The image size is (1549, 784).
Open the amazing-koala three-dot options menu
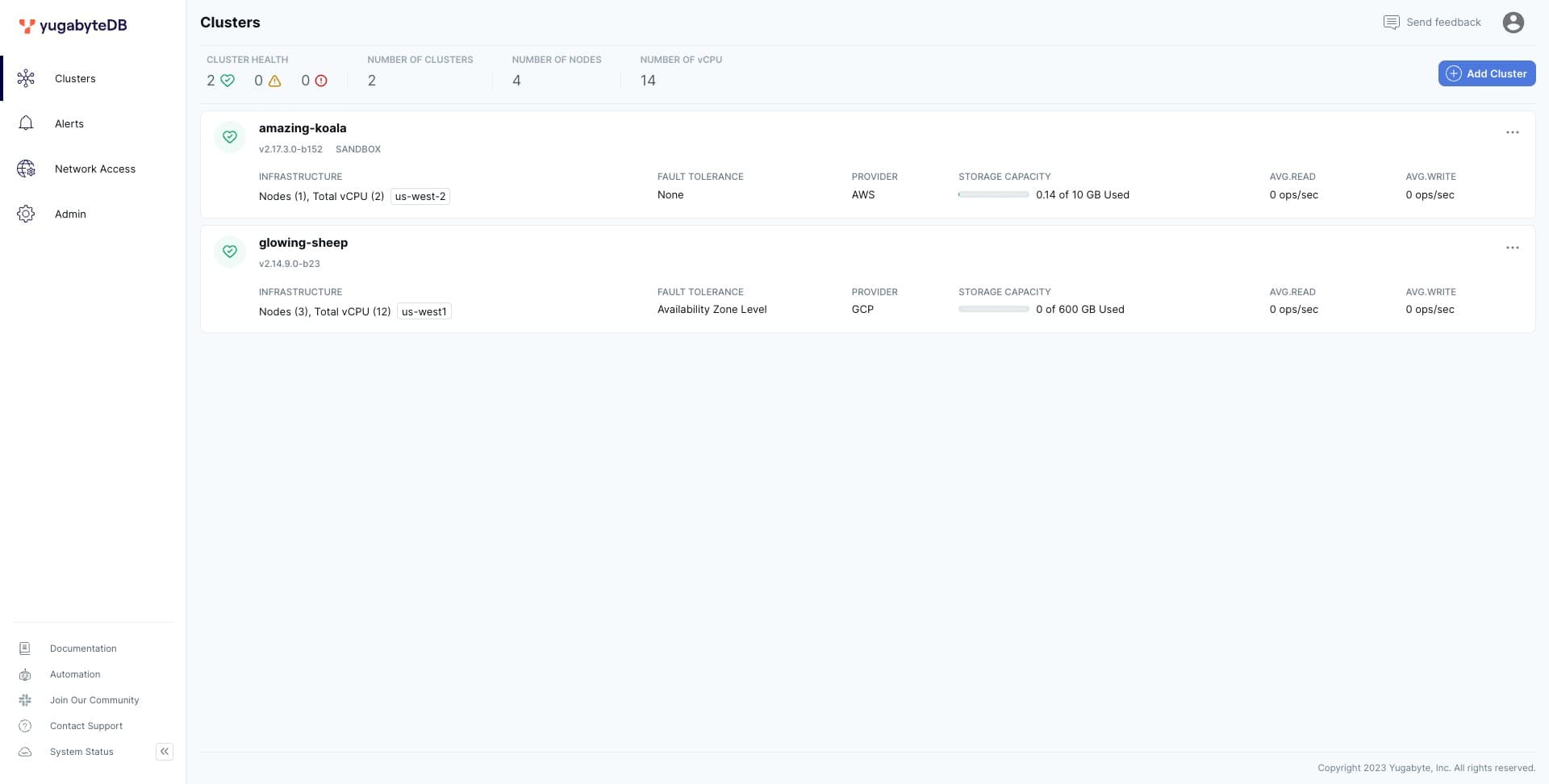(x=1513, y=132)
